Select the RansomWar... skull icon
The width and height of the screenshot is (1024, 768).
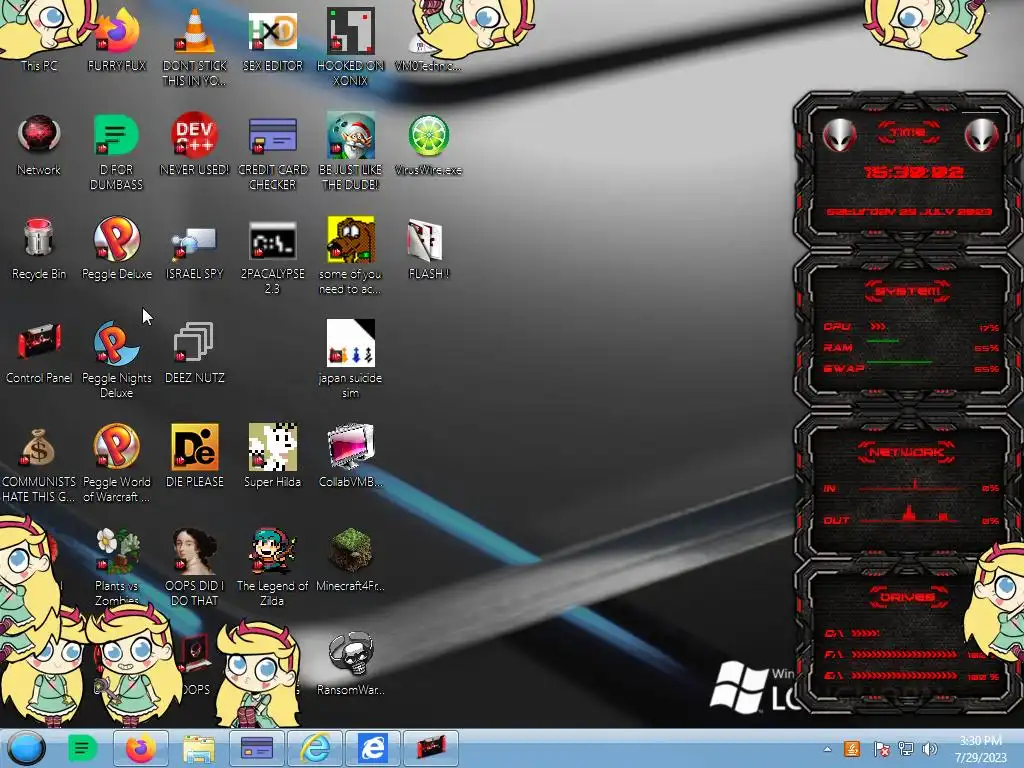(351, 663)
